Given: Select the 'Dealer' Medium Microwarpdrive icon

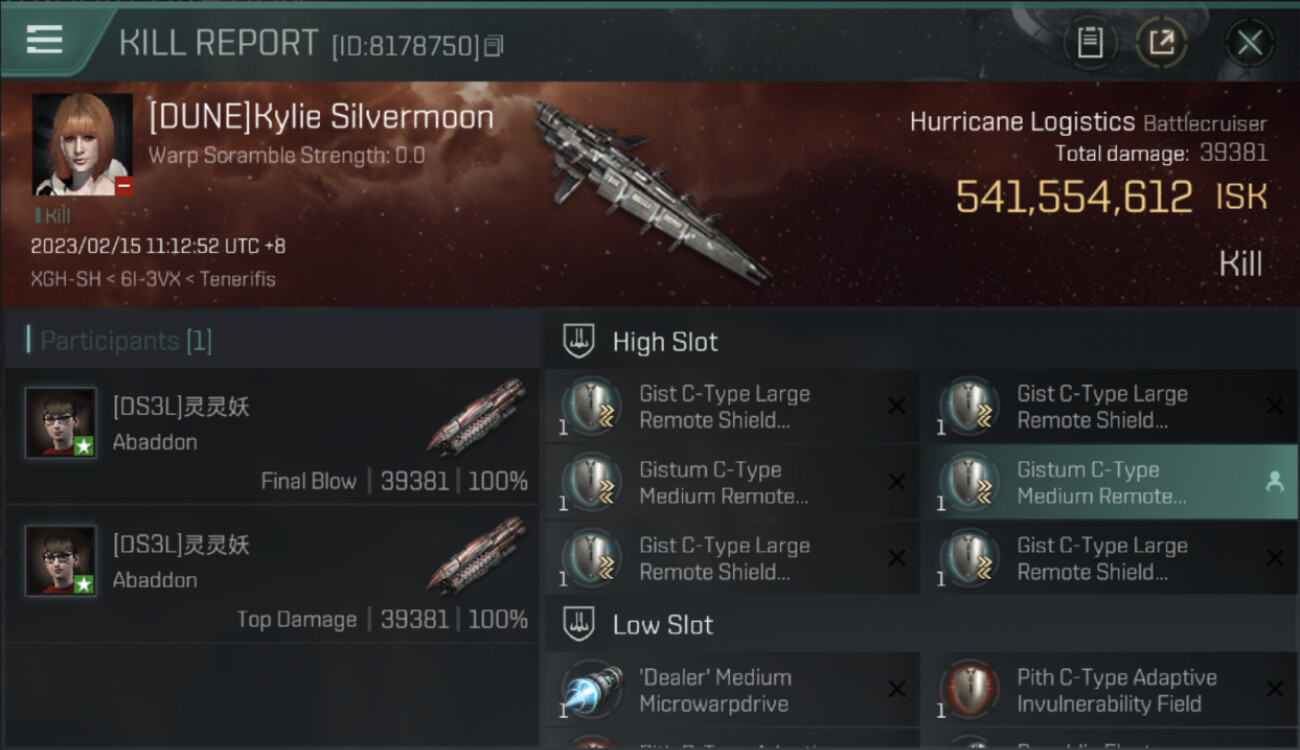Looking at the screenshot, I should [591, 690].
